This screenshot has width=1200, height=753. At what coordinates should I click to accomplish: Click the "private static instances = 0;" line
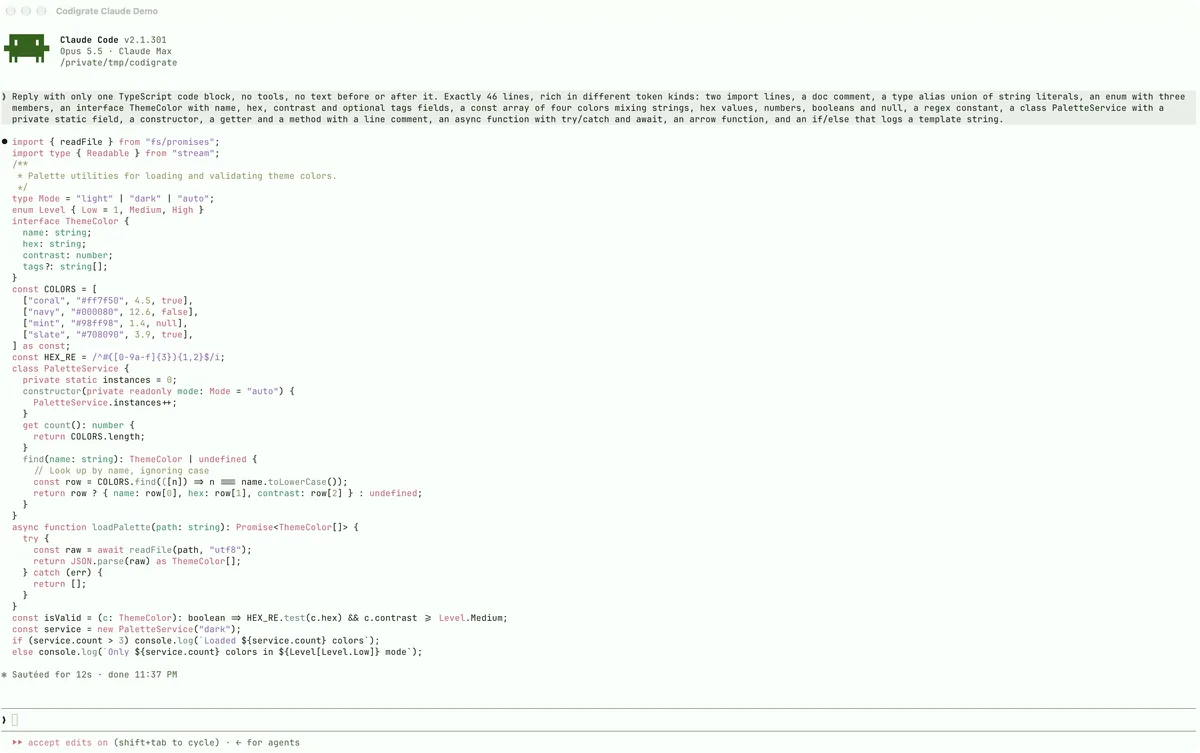tap(100, 379)
